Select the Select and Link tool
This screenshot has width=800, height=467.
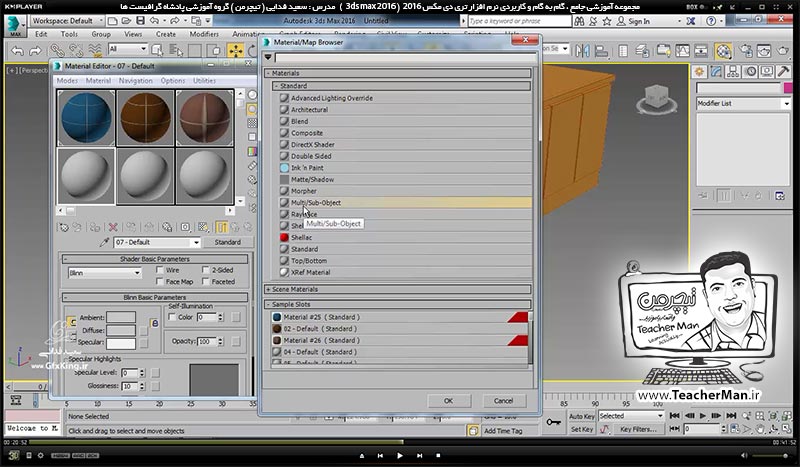coord(57,50)
